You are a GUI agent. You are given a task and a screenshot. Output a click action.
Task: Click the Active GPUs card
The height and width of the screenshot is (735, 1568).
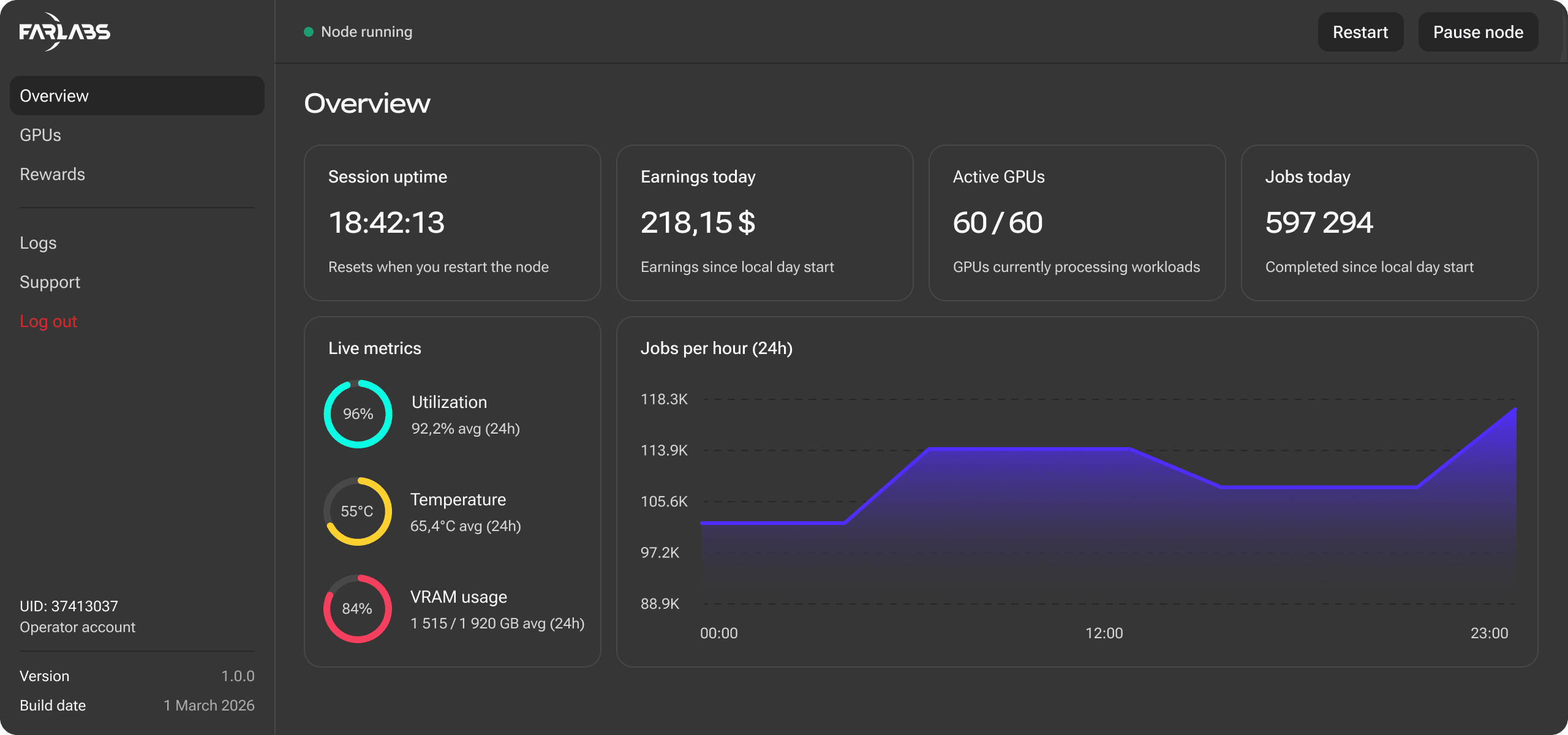1077,223
